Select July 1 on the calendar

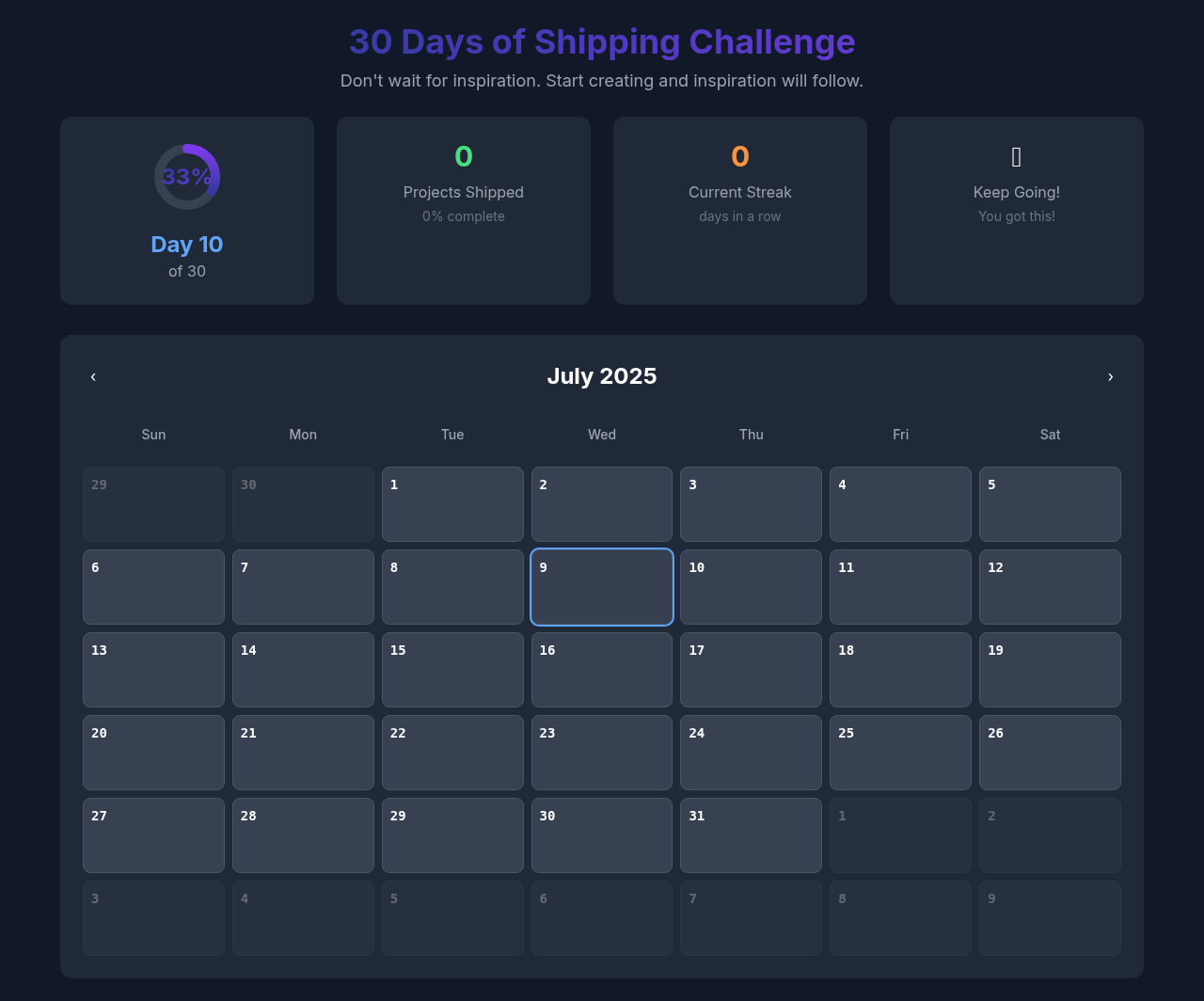coord(452,504)
